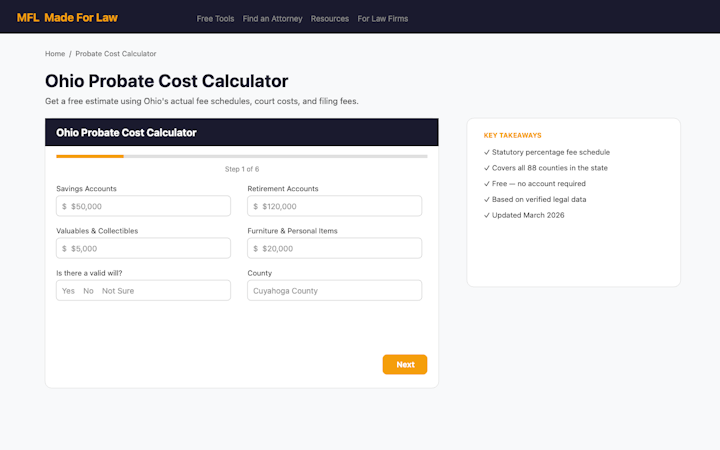
Task: Click the Furniture & Personal Items field
Action: [339, 248]
